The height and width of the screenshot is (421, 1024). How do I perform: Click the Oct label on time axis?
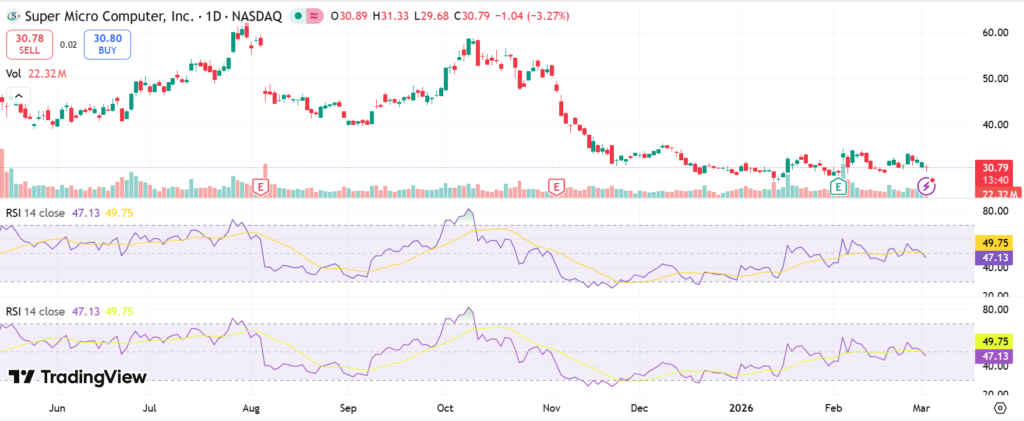(445, 408)
